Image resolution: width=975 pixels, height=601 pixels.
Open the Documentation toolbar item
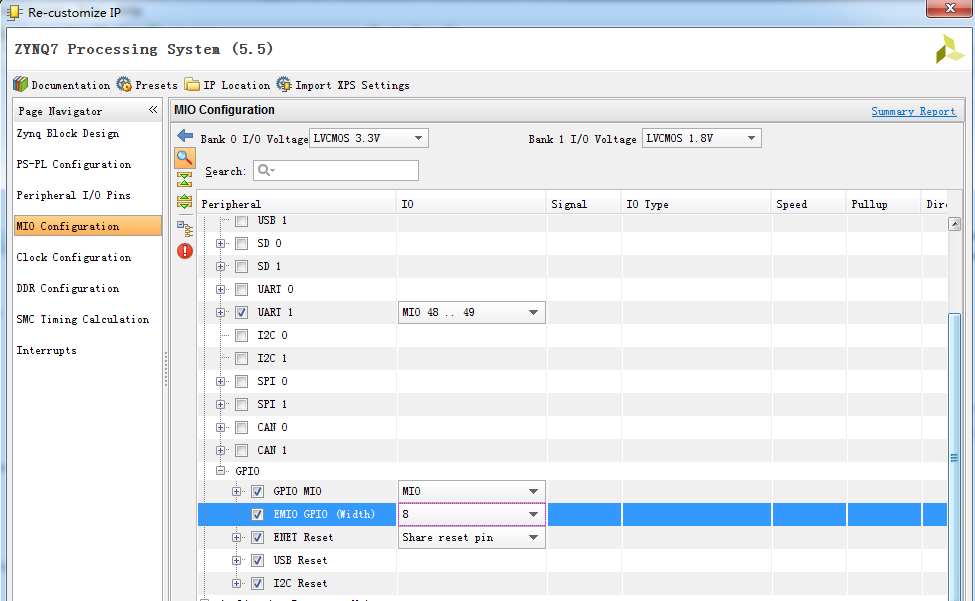[x=61, y=85]
